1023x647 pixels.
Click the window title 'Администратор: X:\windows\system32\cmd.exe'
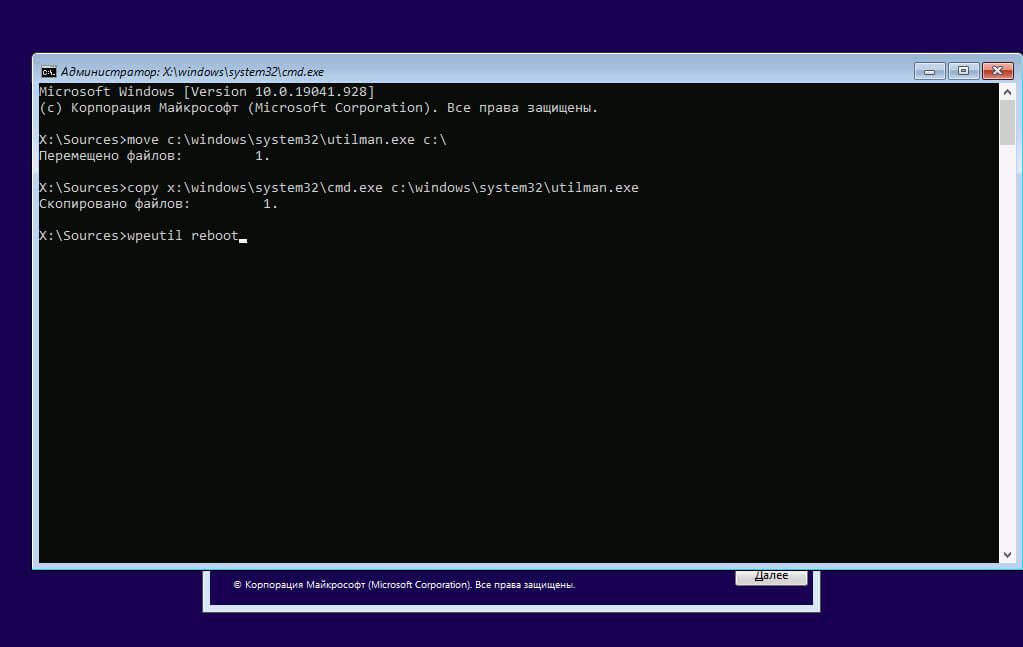(192, 72)
